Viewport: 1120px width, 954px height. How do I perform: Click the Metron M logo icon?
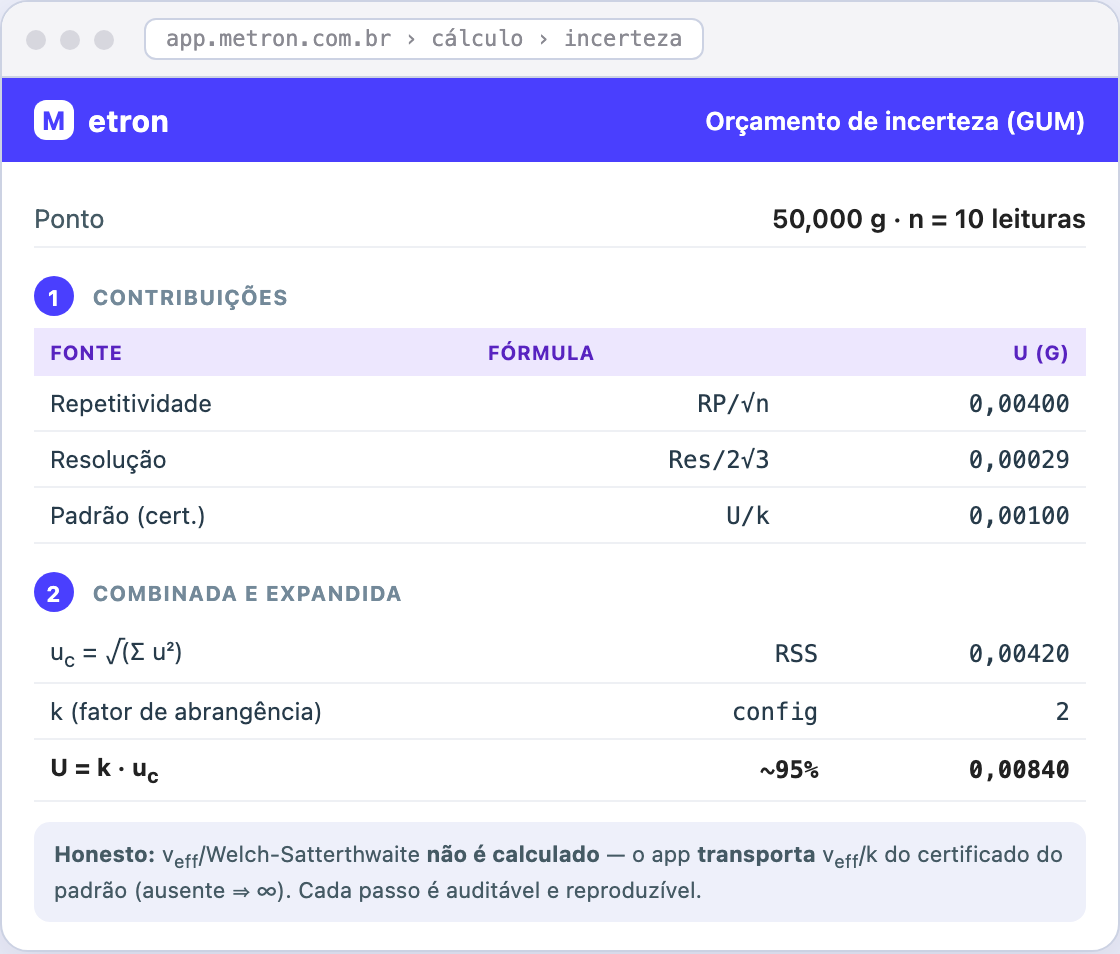point(54,120)
